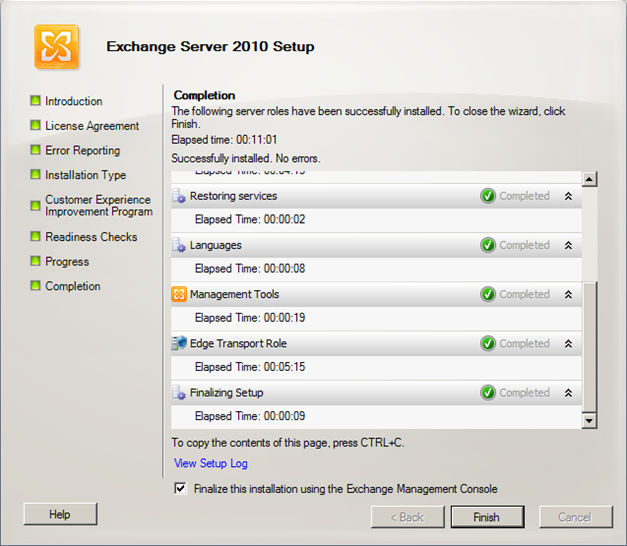627x546 pixels.
Task: Click the Management Tools orange Exchange icon
Action: tap(179, 294)
